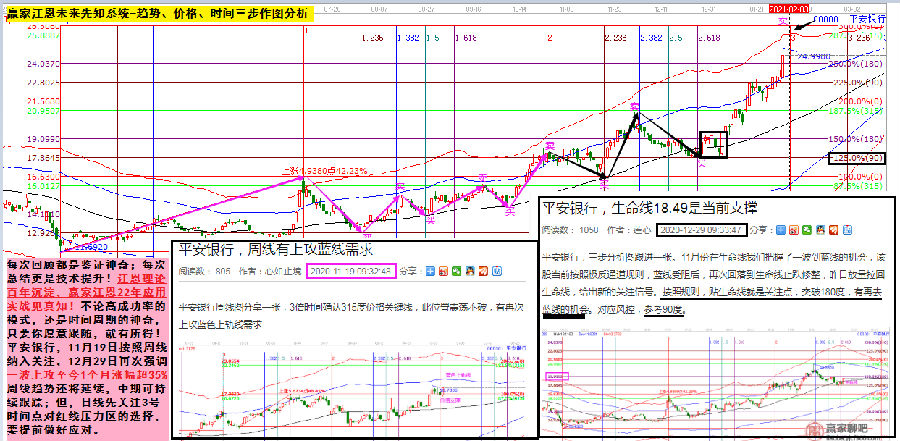Click the black rectangle box drawn on the candlesticks
Screen dimensions: 900x441
[714, 144]
